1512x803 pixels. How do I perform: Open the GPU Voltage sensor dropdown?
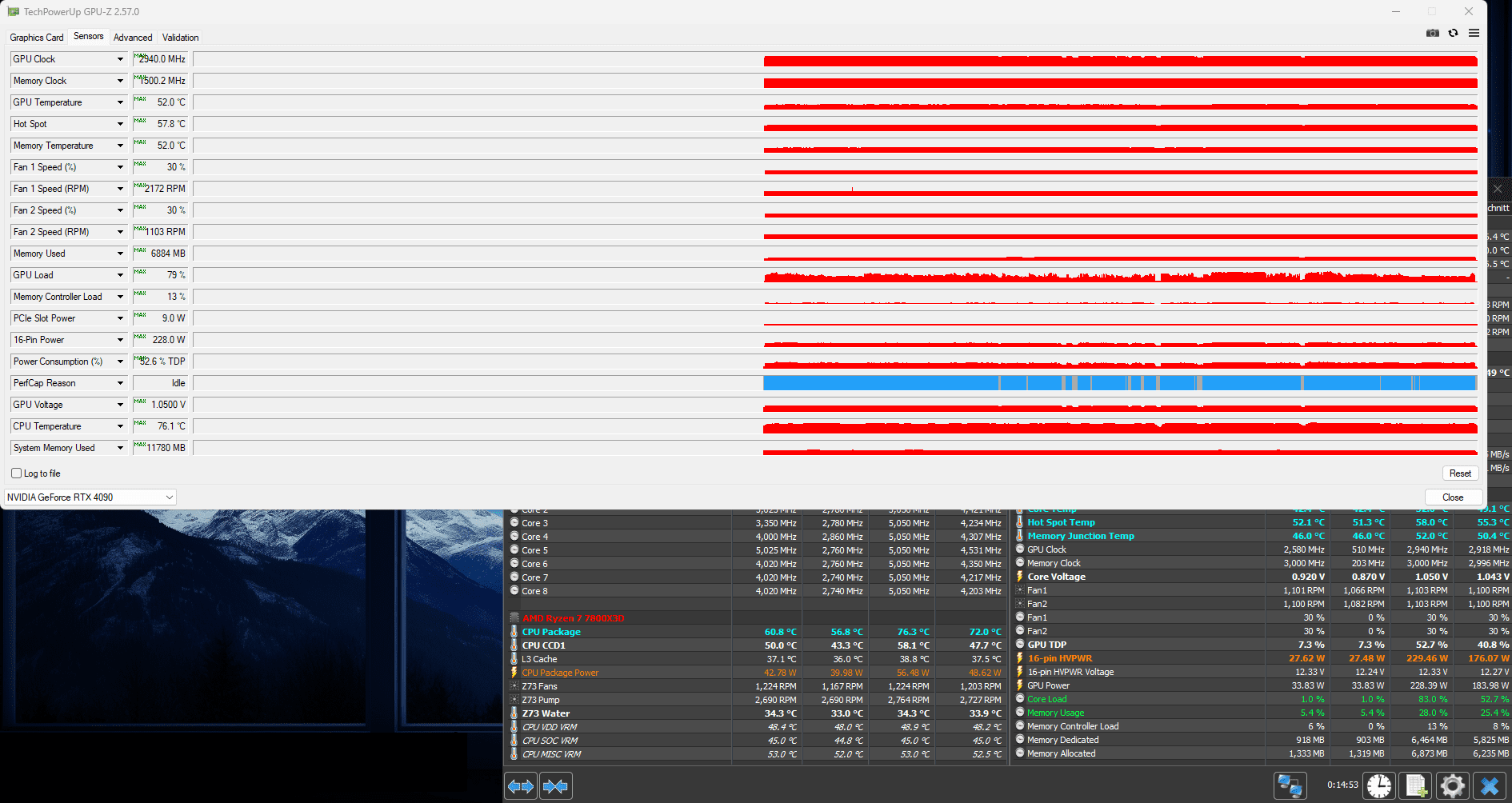pos(120,405)
